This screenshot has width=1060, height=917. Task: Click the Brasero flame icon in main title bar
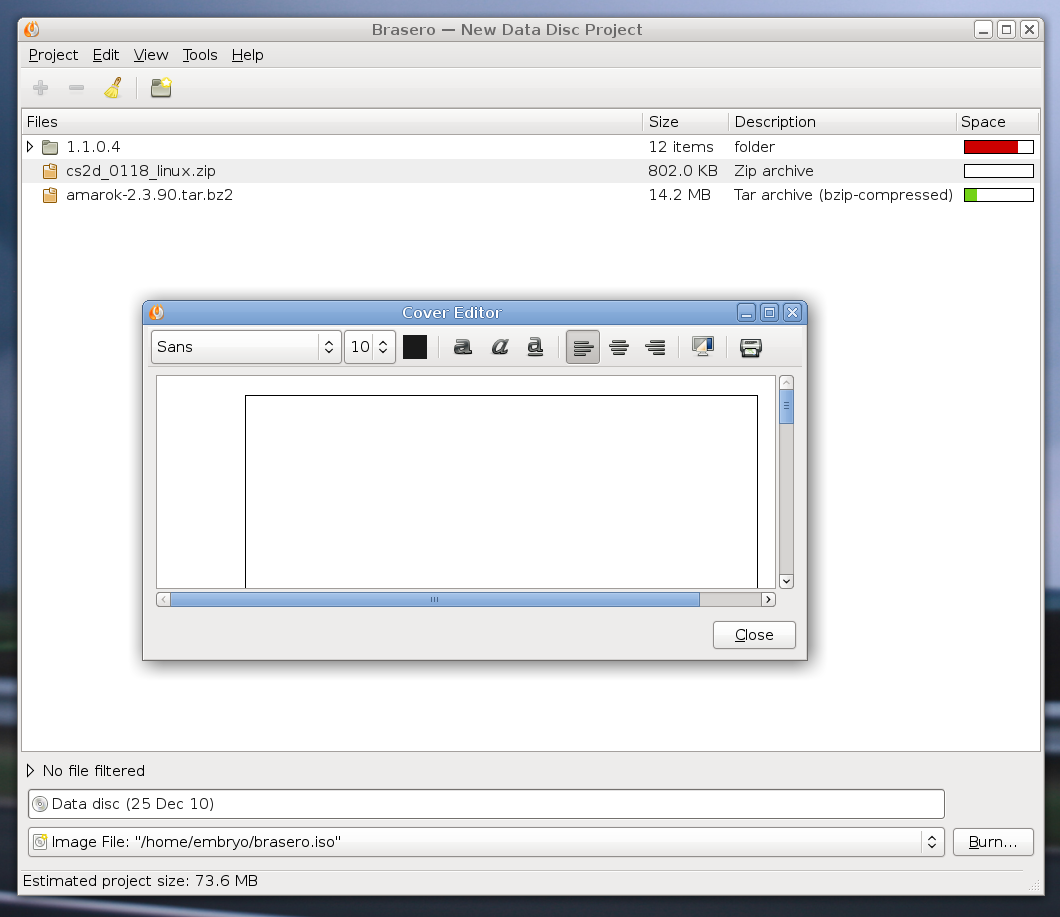click(x=32, y=29)
